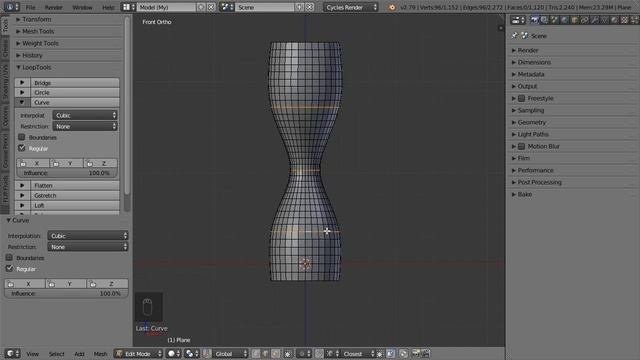Viewport: 640px width, 360px height.
Task: Open the Render menu in header
Action: pyautogui.click(x=53, y=7)
